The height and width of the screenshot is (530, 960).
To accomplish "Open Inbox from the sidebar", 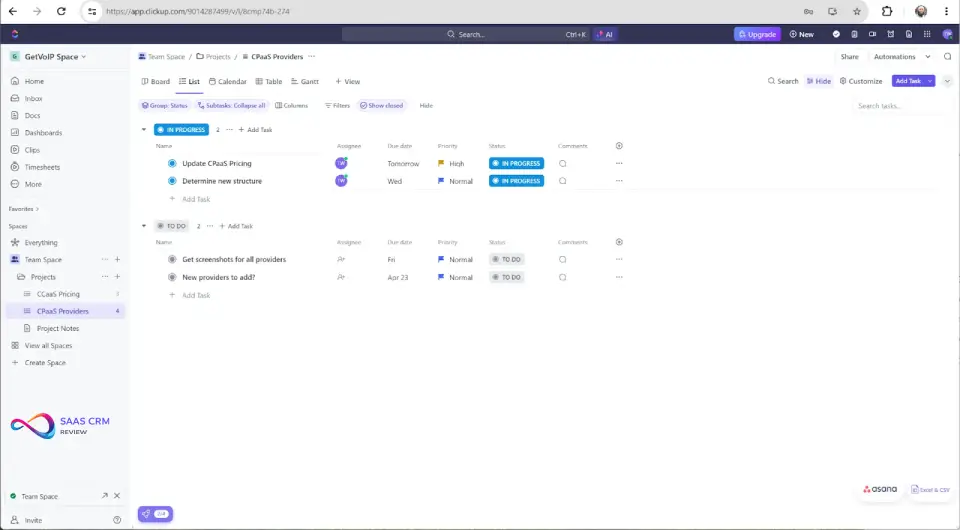I will pyautogui.click(x=33, y=98).
